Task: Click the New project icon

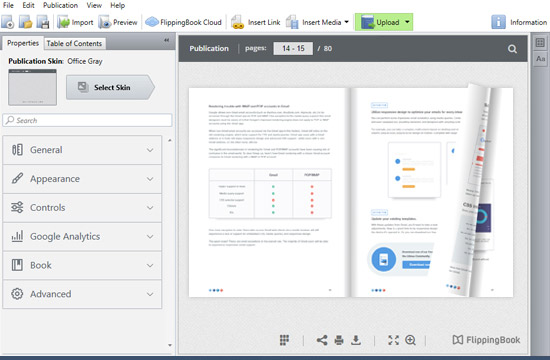Action: point(8,22)
